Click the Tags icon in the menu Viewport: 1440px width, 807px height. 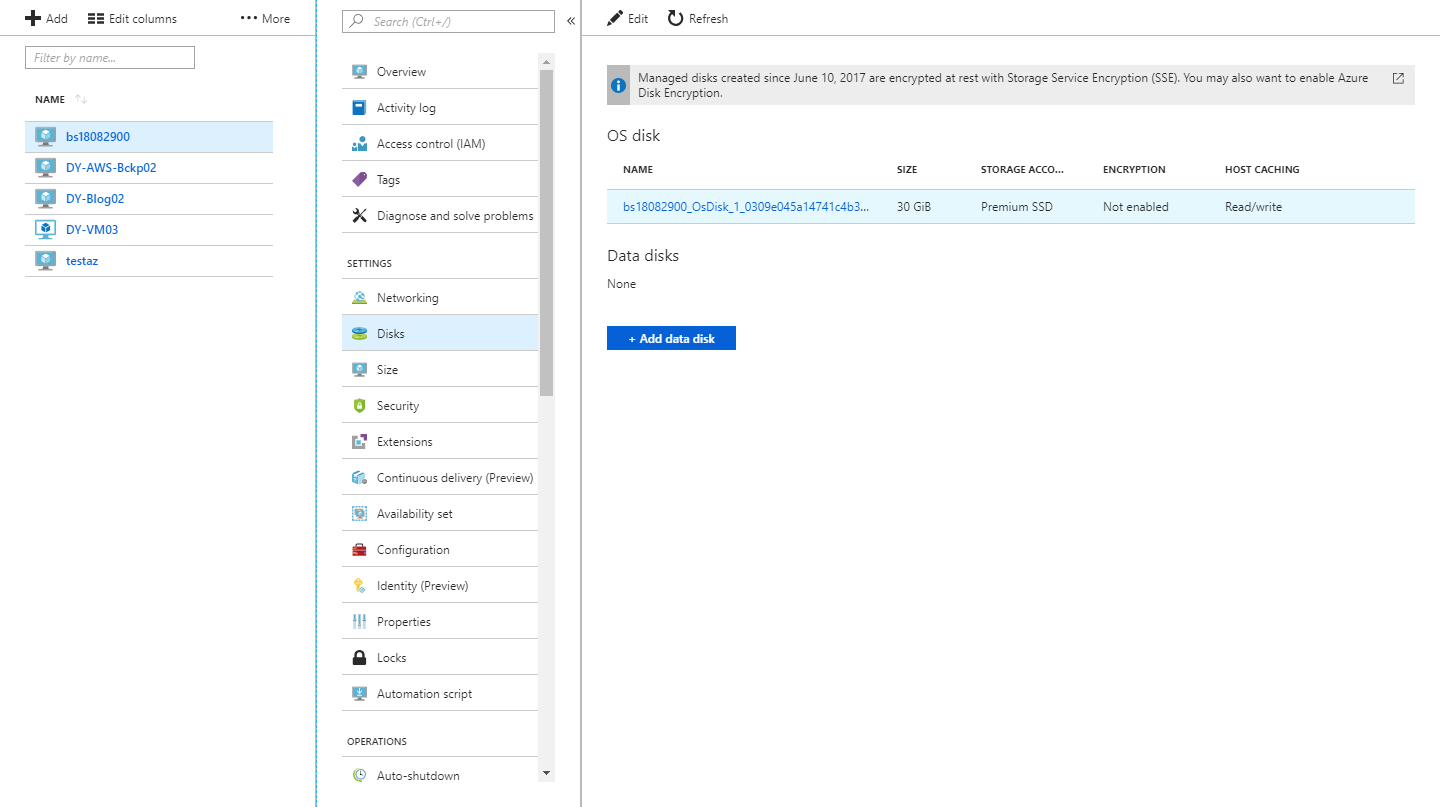[x=359, y=180]
